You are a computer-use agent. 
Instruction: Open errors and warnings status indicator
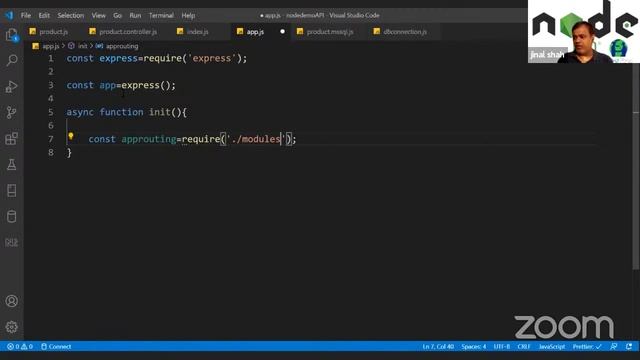20,347
